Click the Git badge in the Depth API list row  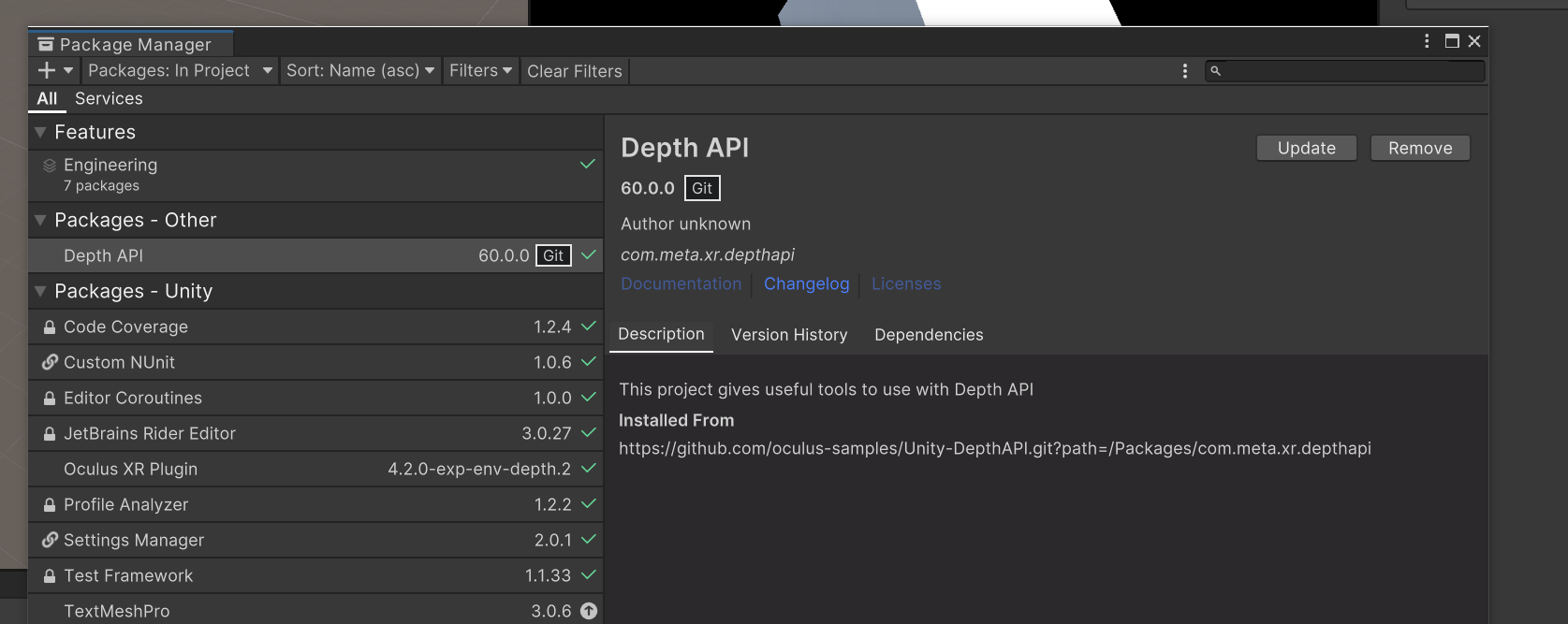point(553,255)
